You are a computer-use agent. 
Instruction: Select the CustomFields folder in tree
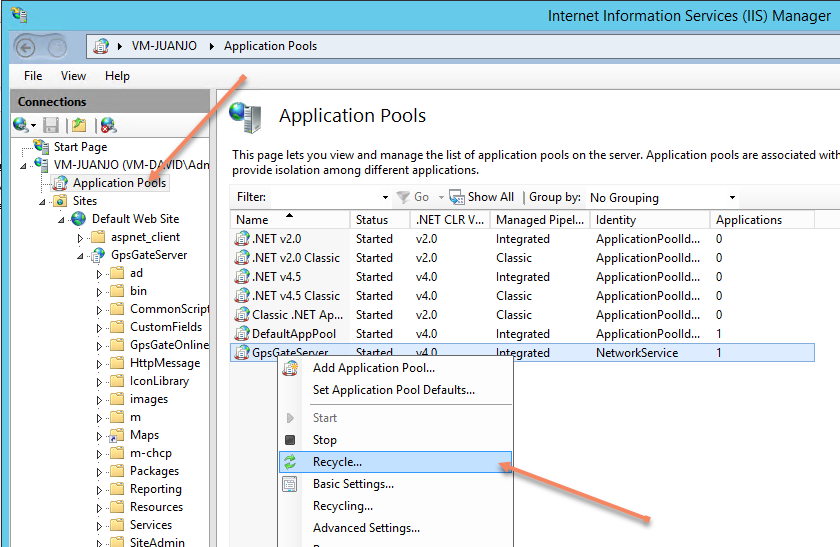166,327
